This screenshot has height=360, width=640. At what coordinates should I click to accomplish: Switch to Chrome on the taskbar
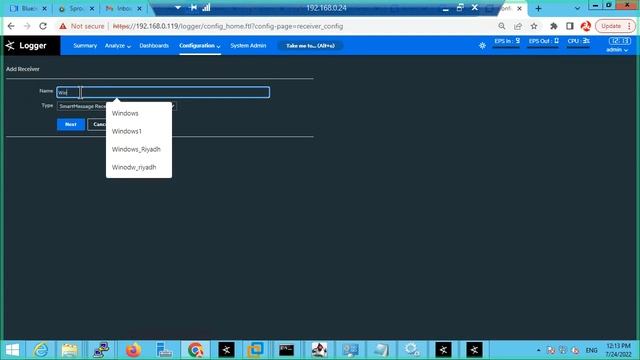click(196, 350)
